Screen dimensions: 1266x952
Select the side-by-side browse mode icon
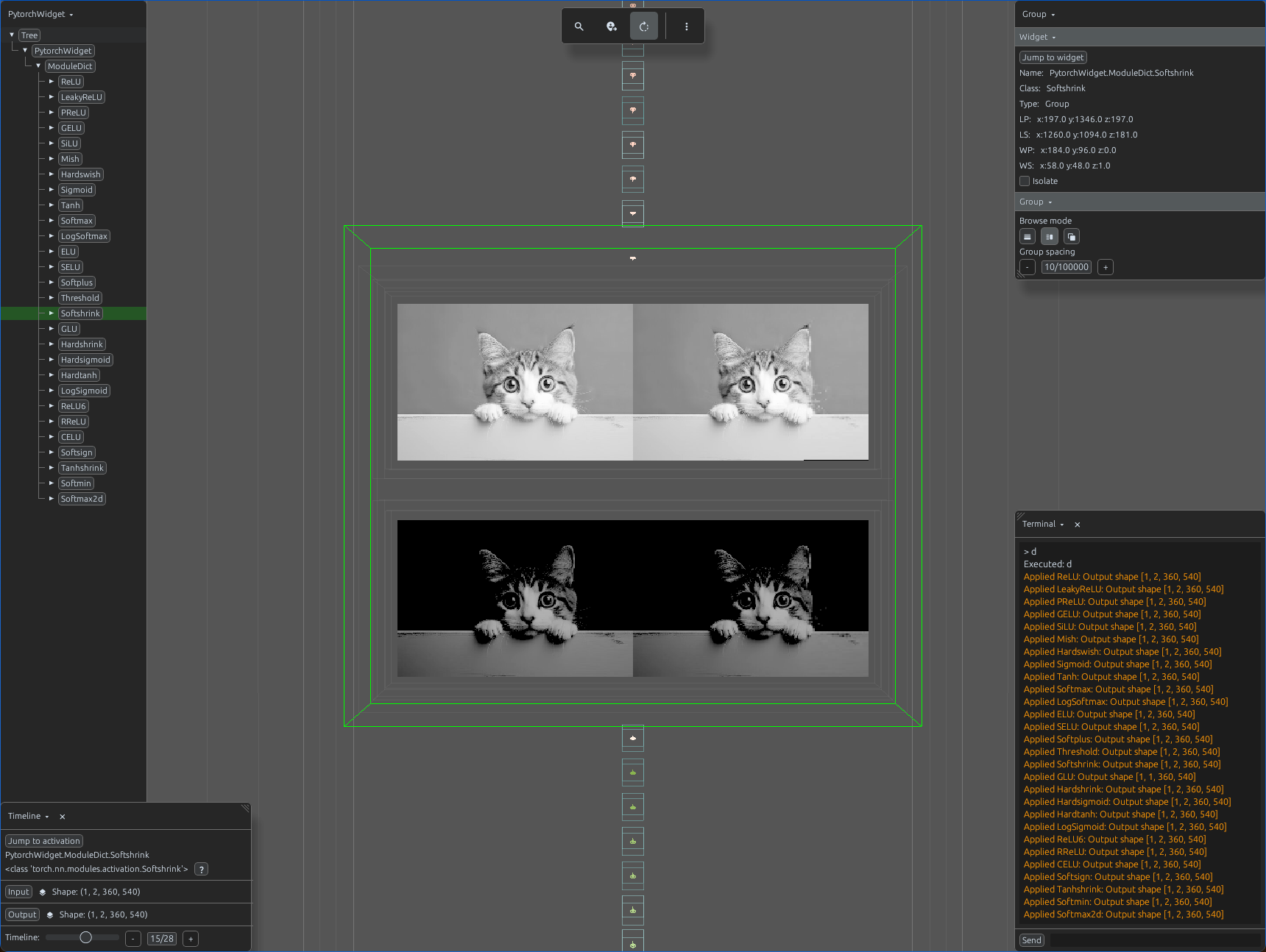click(x=1050, y=237)
